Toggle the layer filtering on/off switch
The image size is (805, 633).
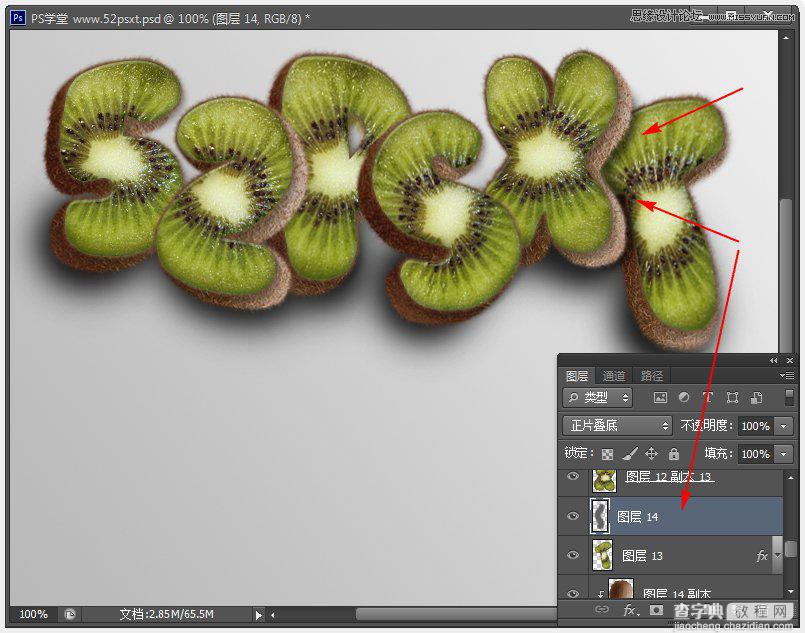tap(790, 397)
